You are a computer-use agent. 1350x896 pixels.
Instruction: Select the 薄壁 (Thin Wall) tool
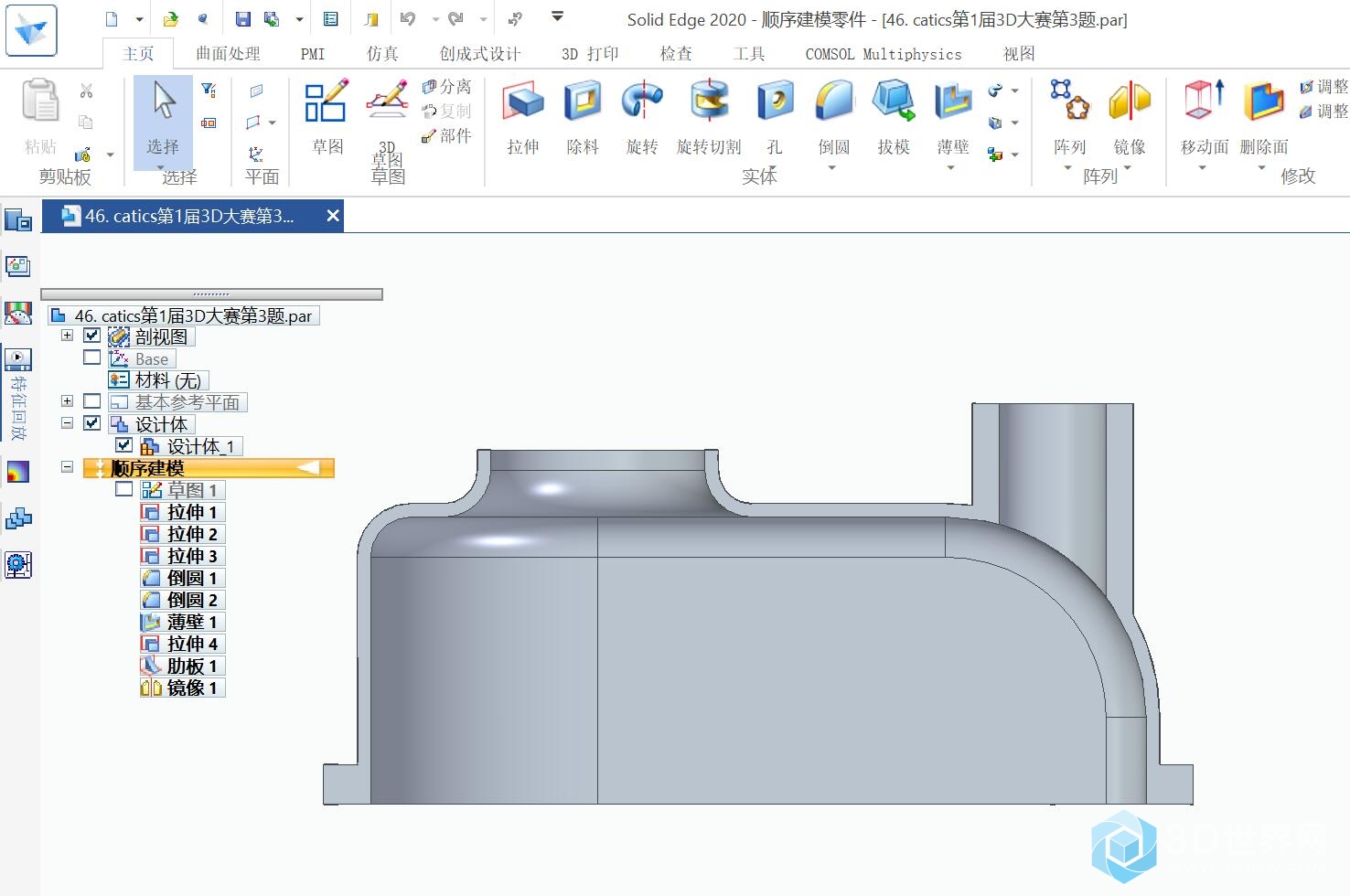[x=953, y=117]
